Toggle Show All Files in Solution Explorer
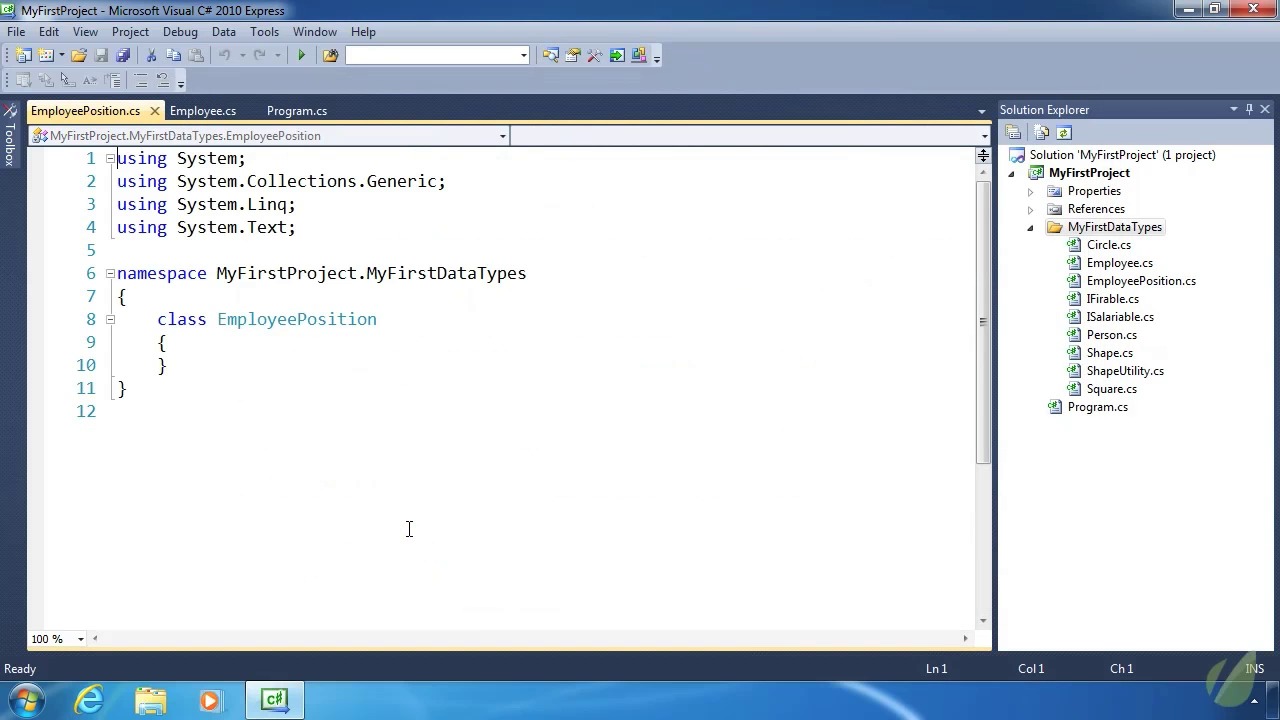The width and height of the screenshot is (1280, 720). [x=1042, y=133]
